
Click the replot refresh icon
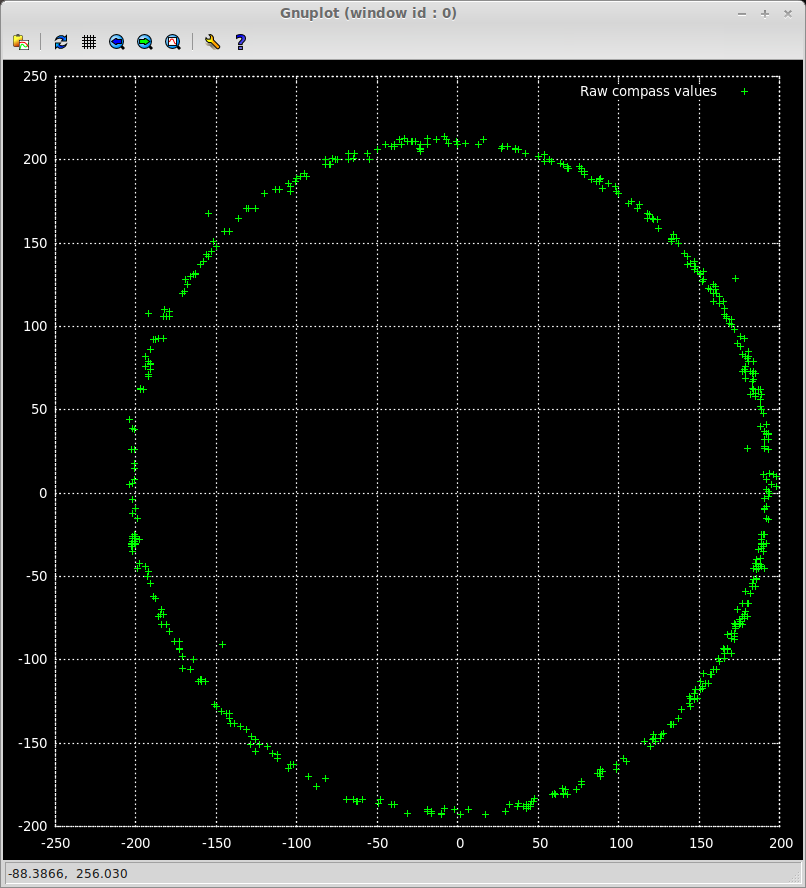pos(61,42)
